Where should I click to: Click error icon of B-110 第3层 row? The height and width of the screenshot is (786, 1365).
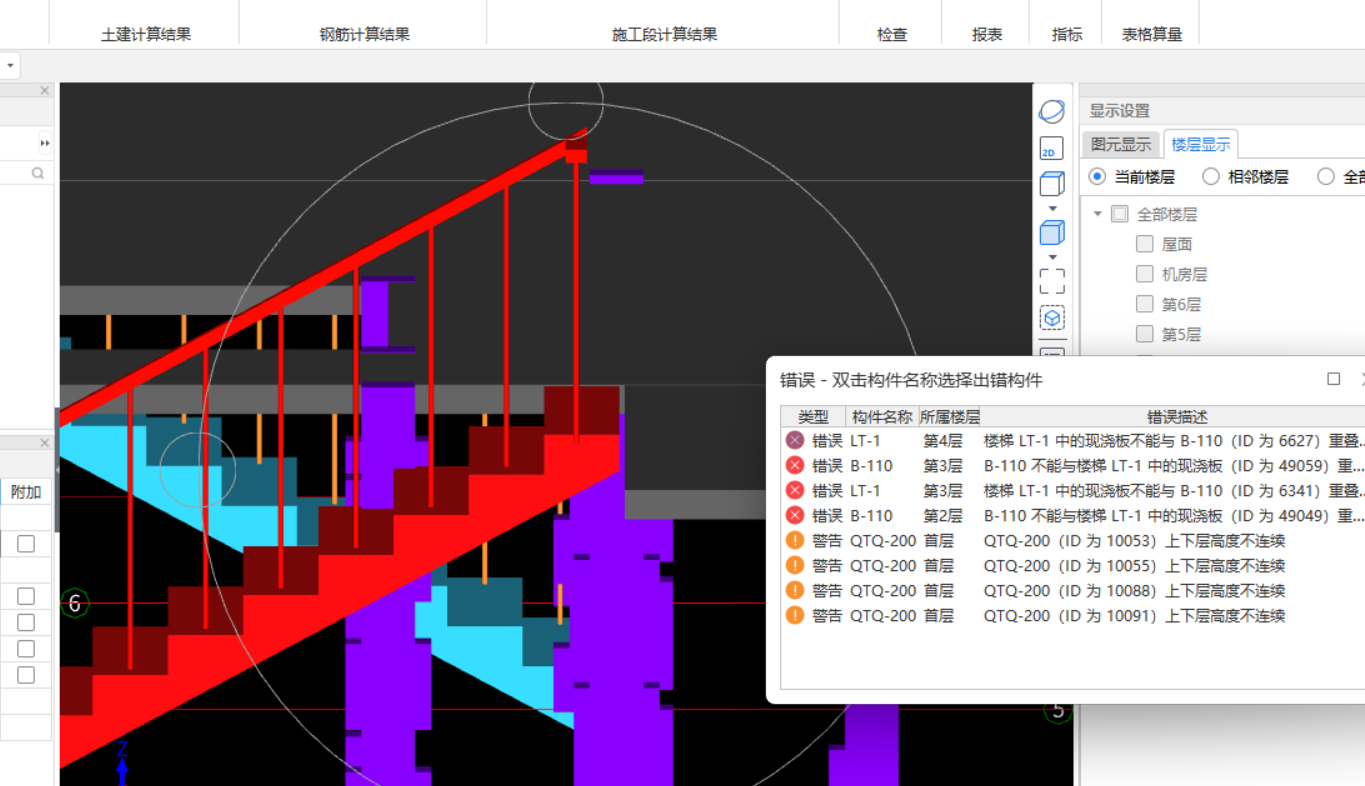795,465
